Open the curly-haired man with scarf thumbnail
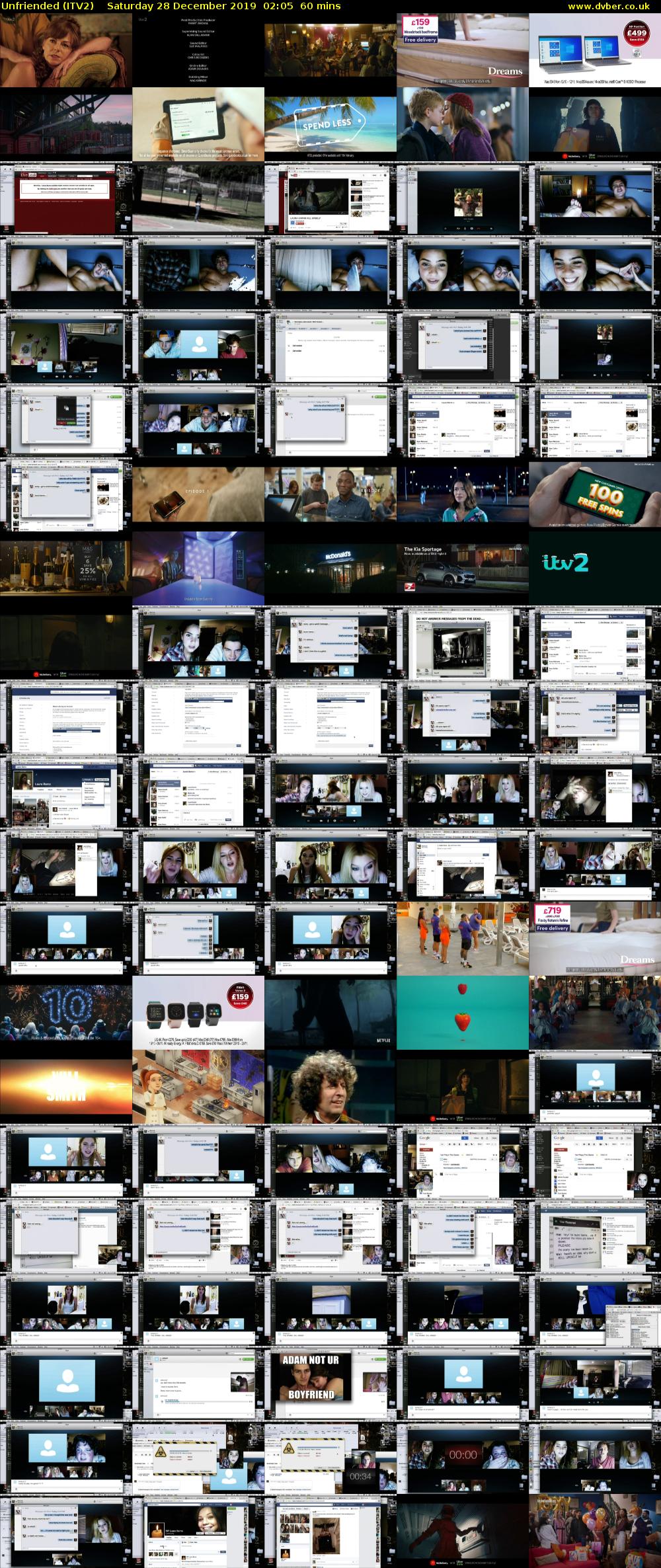This screenshot has width=661, height=1568. 330,1087
